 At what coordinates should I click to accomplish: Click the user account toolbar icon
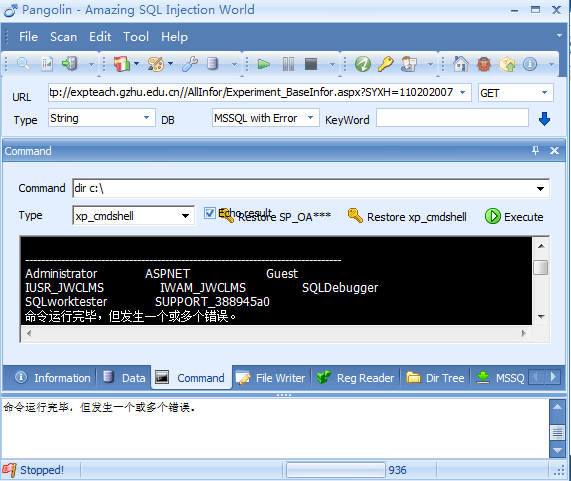[x=409, y=64]
